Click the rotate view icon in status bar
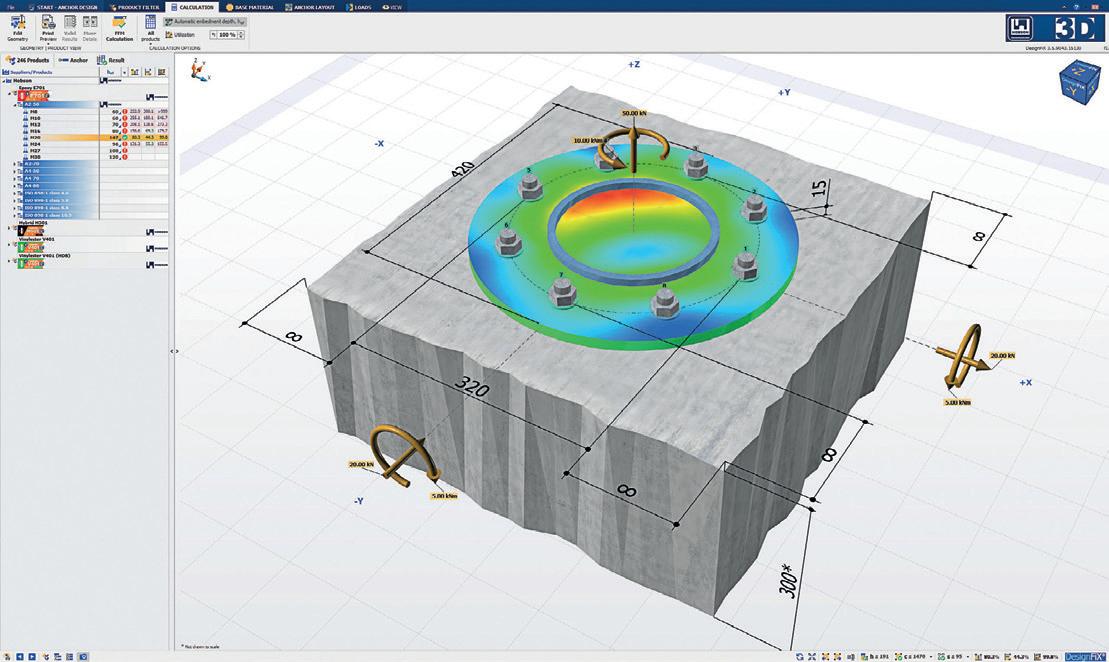Screen dimensions: 1109x662 (x=800, y=657)
